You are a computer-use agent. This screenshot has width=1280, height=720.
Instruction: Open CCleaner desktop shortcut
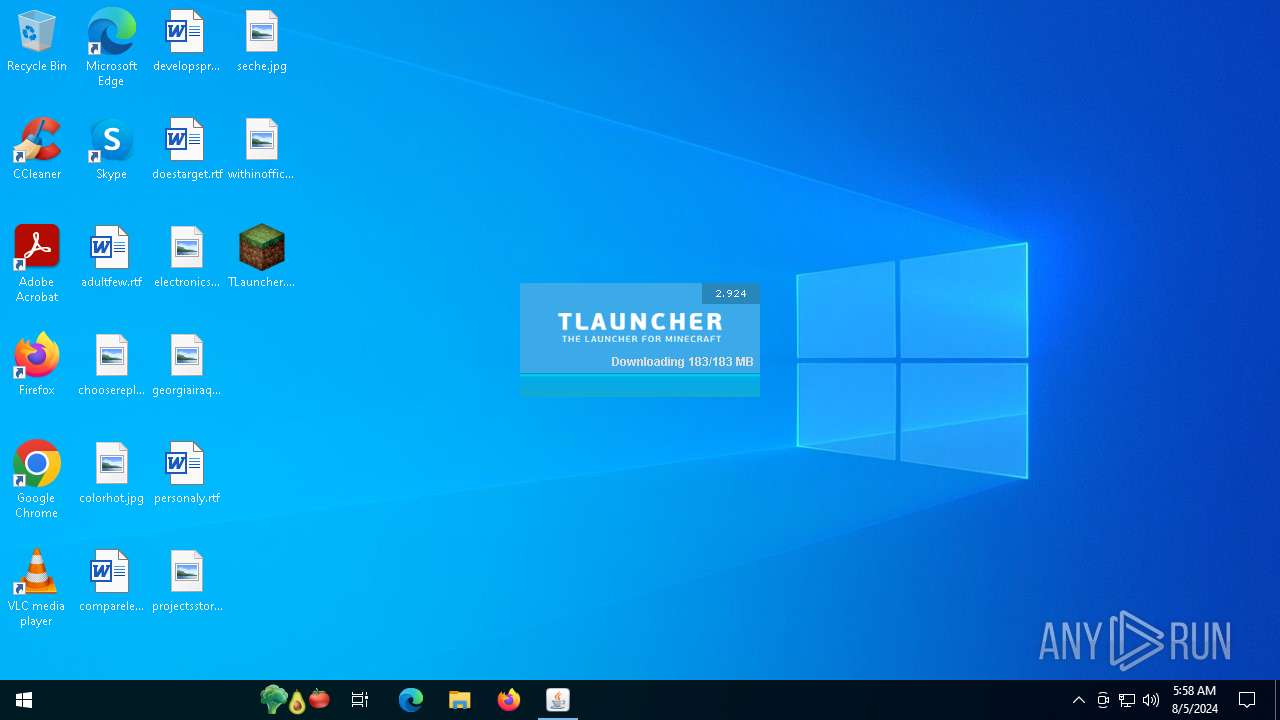click(x=37, y=150)
